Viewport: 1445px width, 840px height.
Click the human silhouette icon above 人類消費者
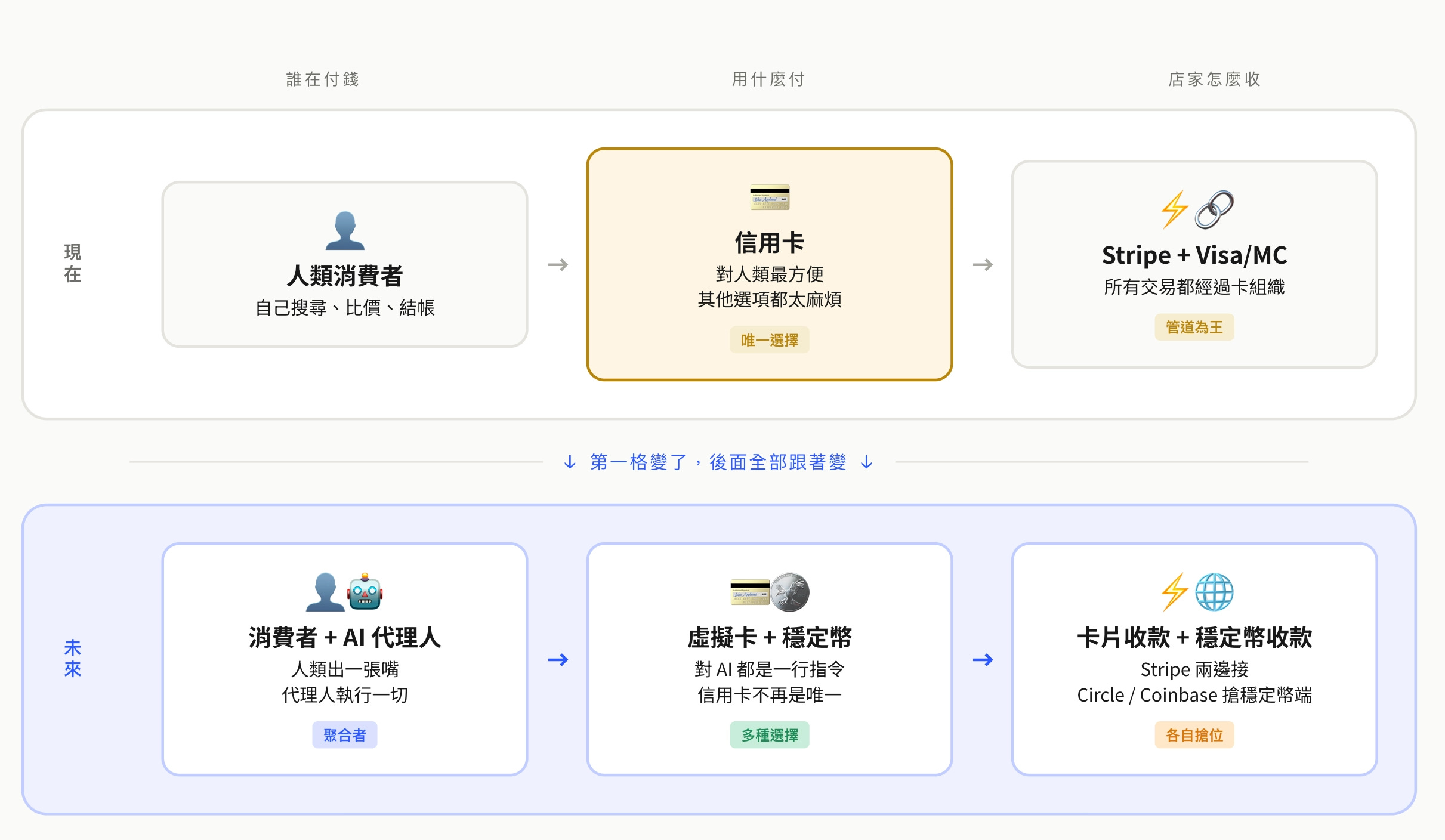[x=345, y=231]
